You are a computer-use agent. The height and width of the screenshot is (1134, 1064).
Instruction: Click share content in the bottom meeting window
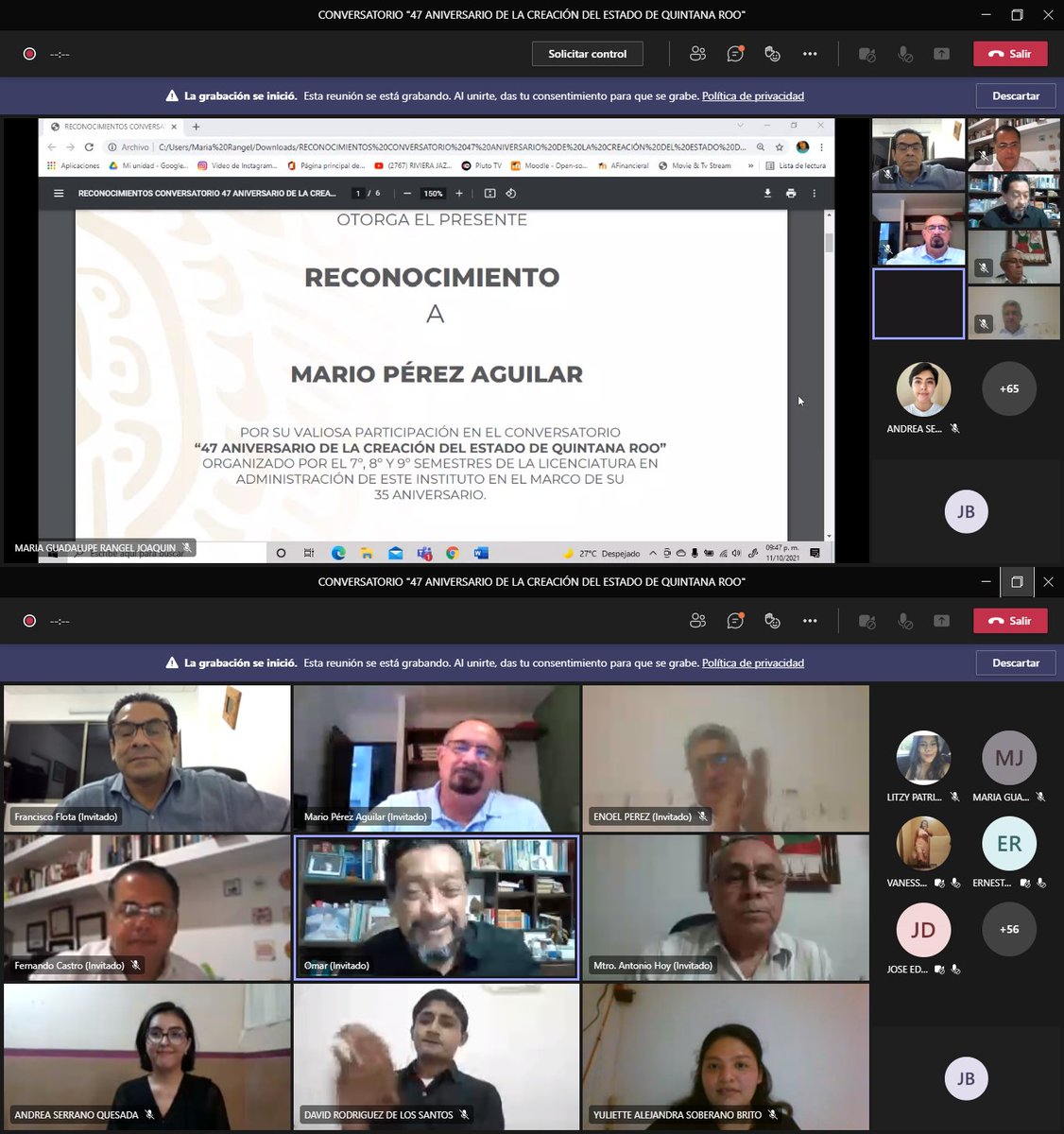point(941,621)
